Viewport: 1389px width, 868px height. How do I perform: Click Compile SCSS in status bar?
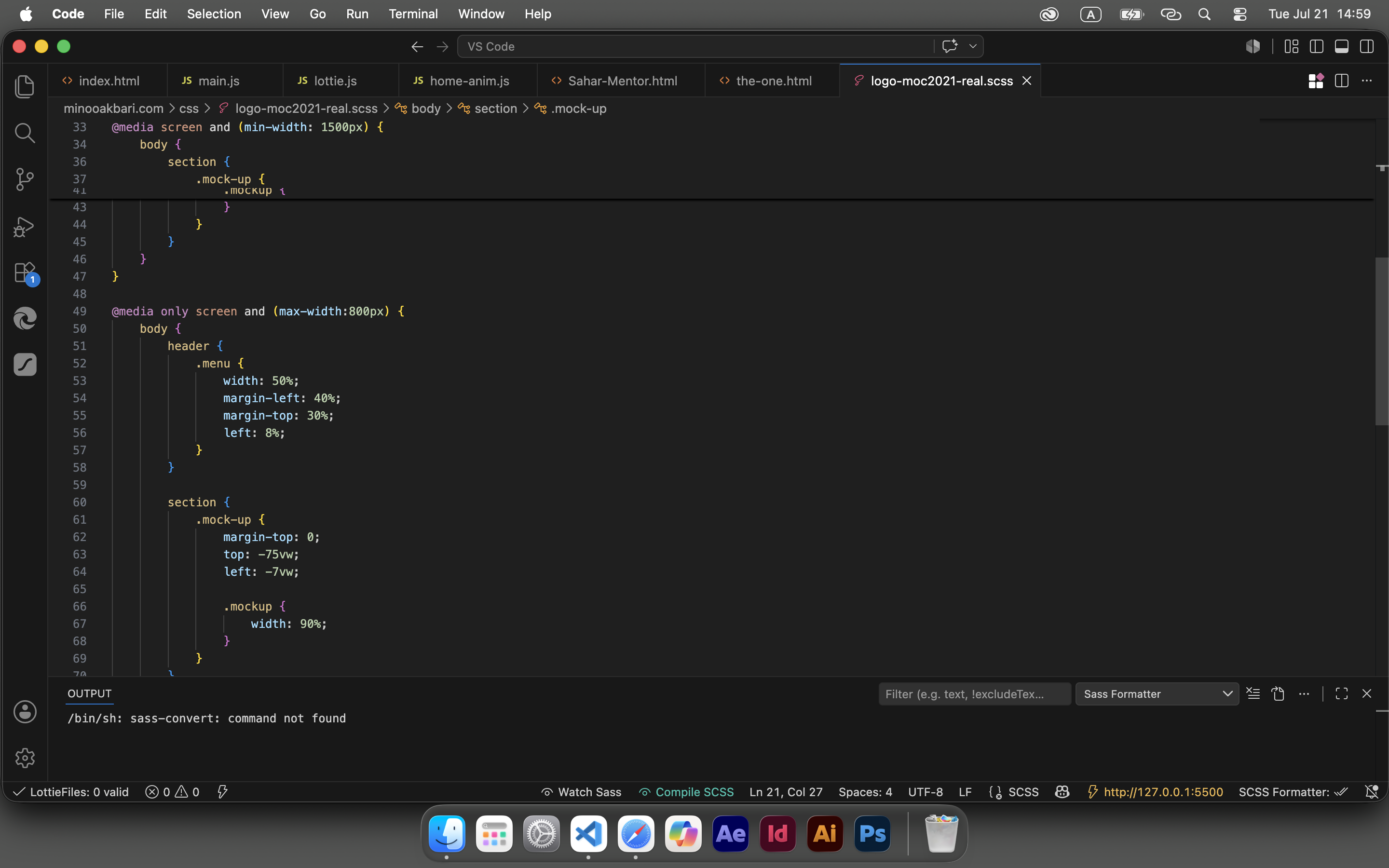click(x=686, y=792)
